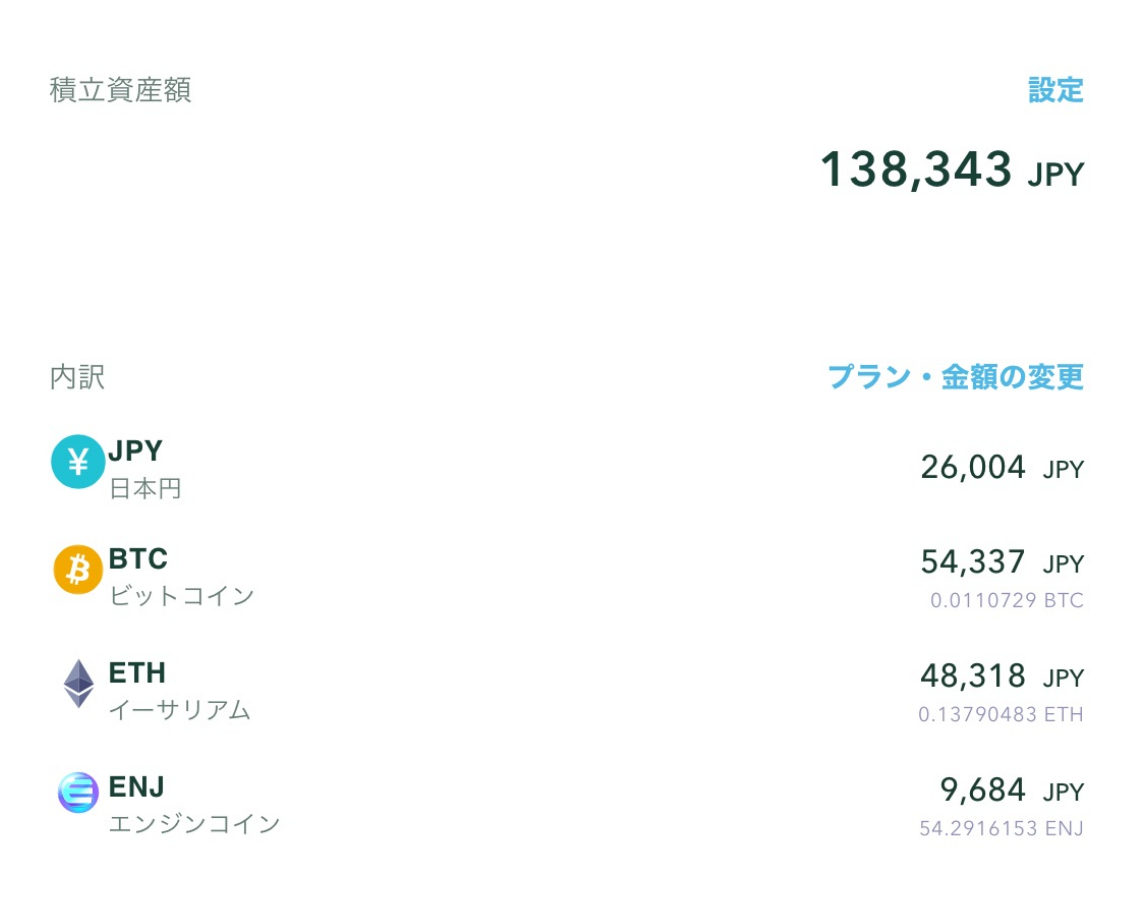1131x908 pixels.
Task: Select the ETH イーサリアム row label
Action: point(179,690)
